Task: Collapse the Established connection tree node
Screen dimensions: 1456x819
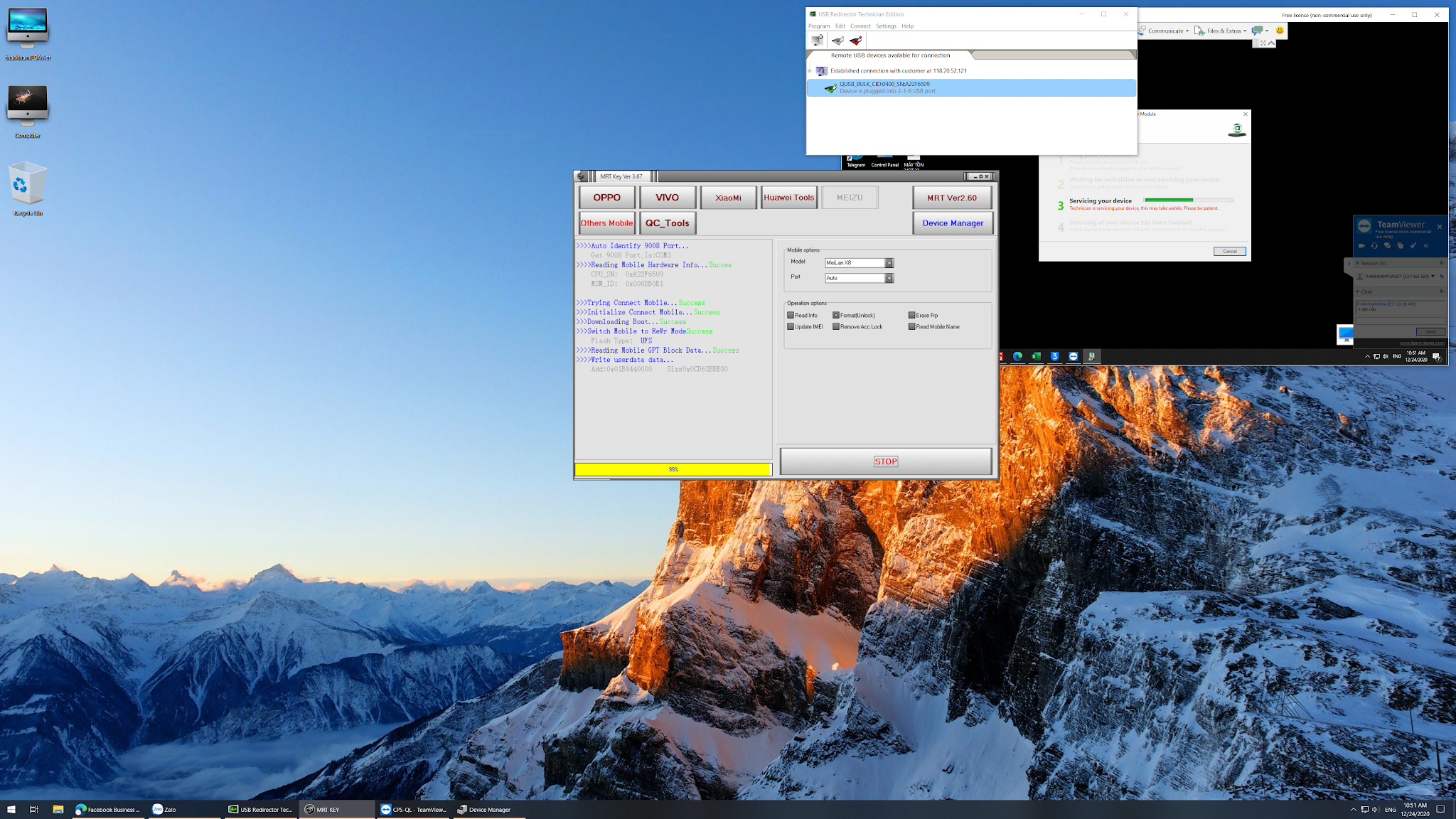Action: tap(809, 71)
